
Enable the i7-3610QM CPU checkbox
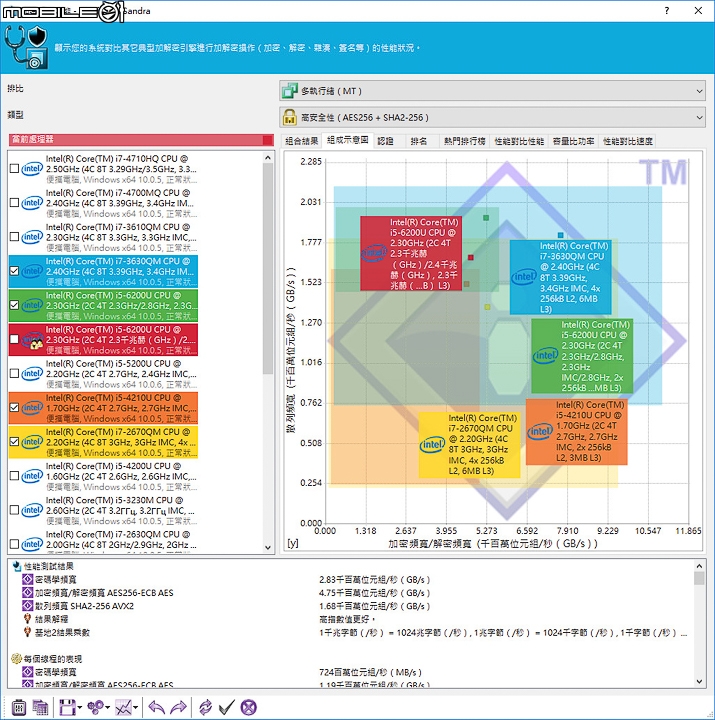(14, 237)
